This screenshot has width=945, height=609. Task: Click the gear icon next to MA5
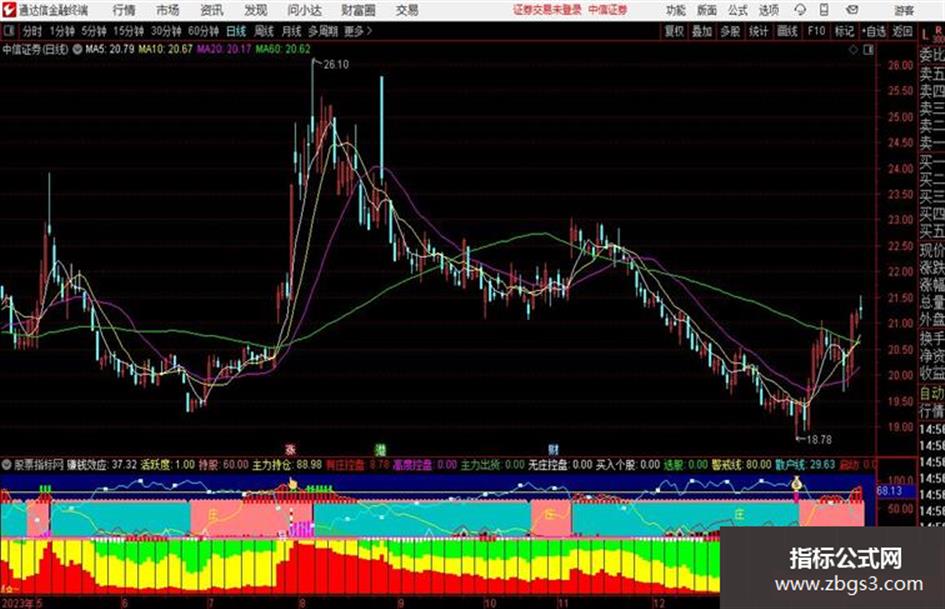coord(77,49)
